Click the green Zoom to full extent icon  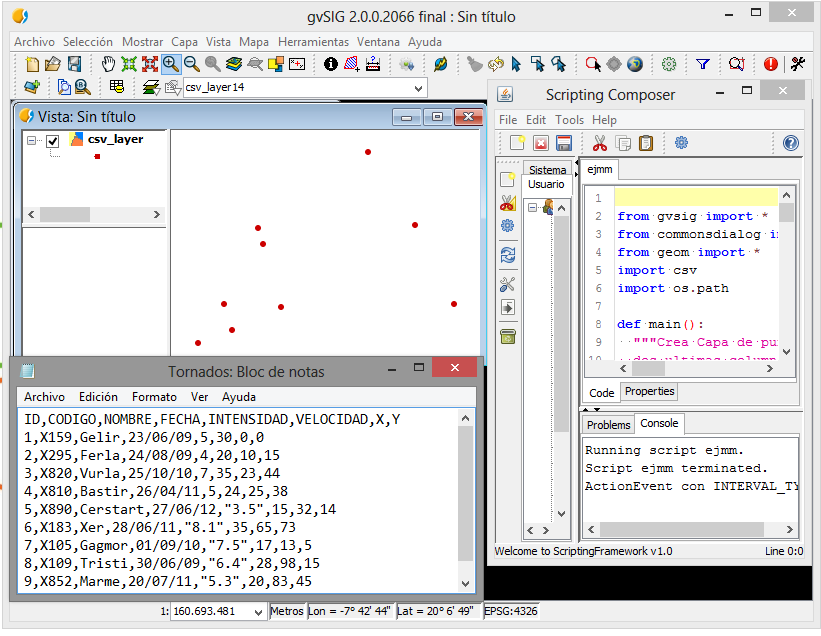point(129,64)
